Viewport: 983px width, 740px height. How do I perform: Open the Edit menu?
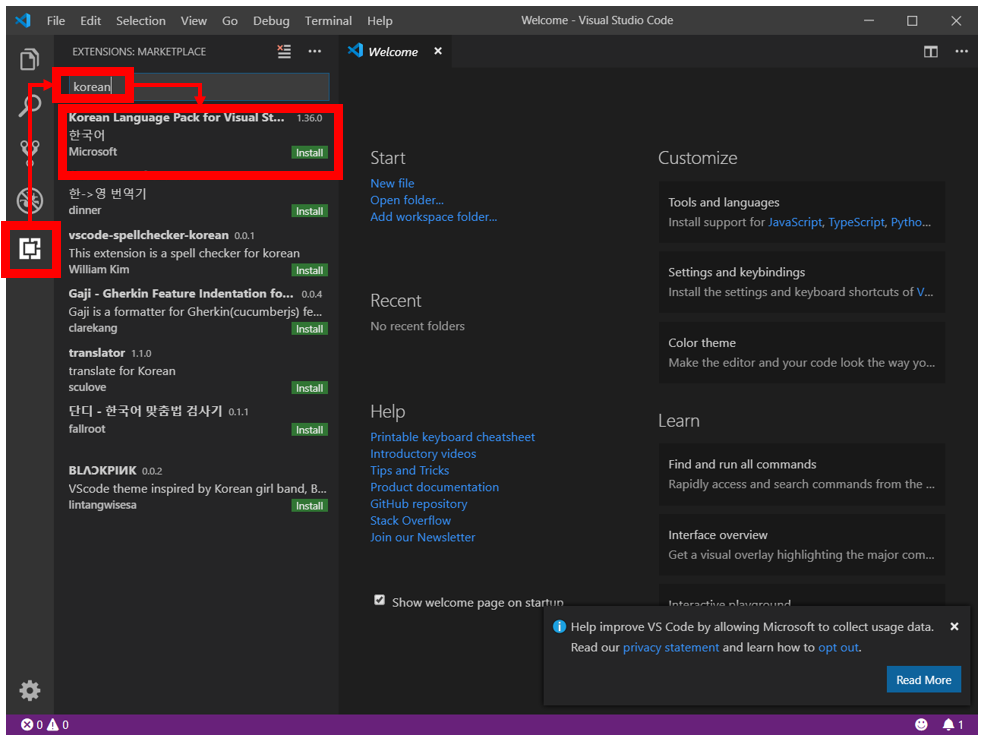click(x=90, y=21)
